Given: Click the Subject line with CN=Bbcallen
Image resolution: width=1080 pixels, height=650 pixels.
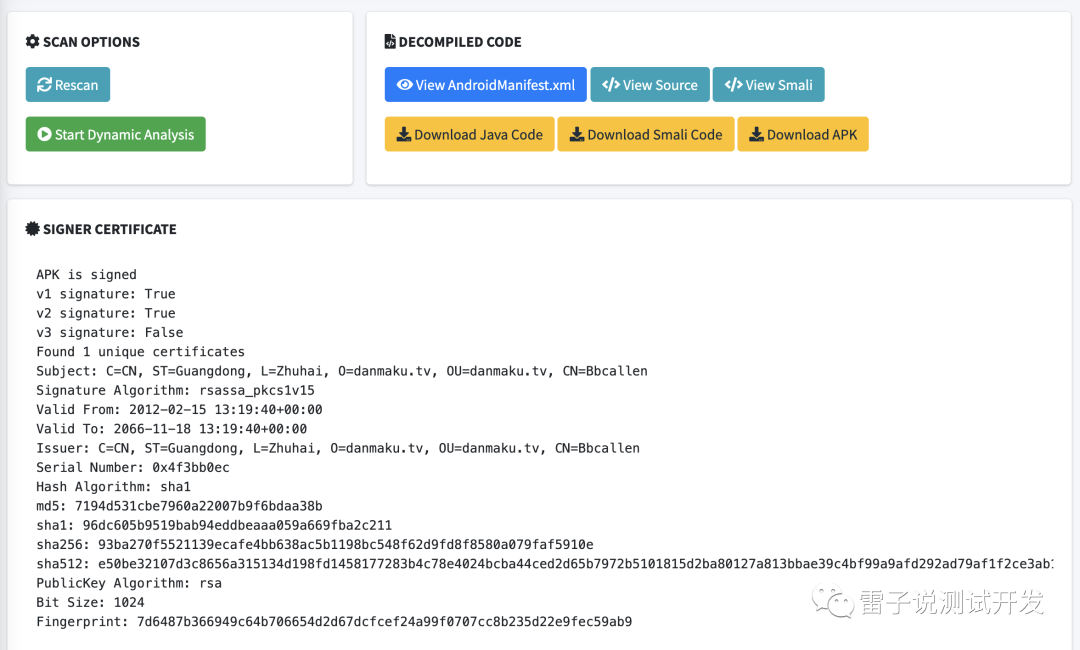Looking at the screenshot, I should coord(342,371).
